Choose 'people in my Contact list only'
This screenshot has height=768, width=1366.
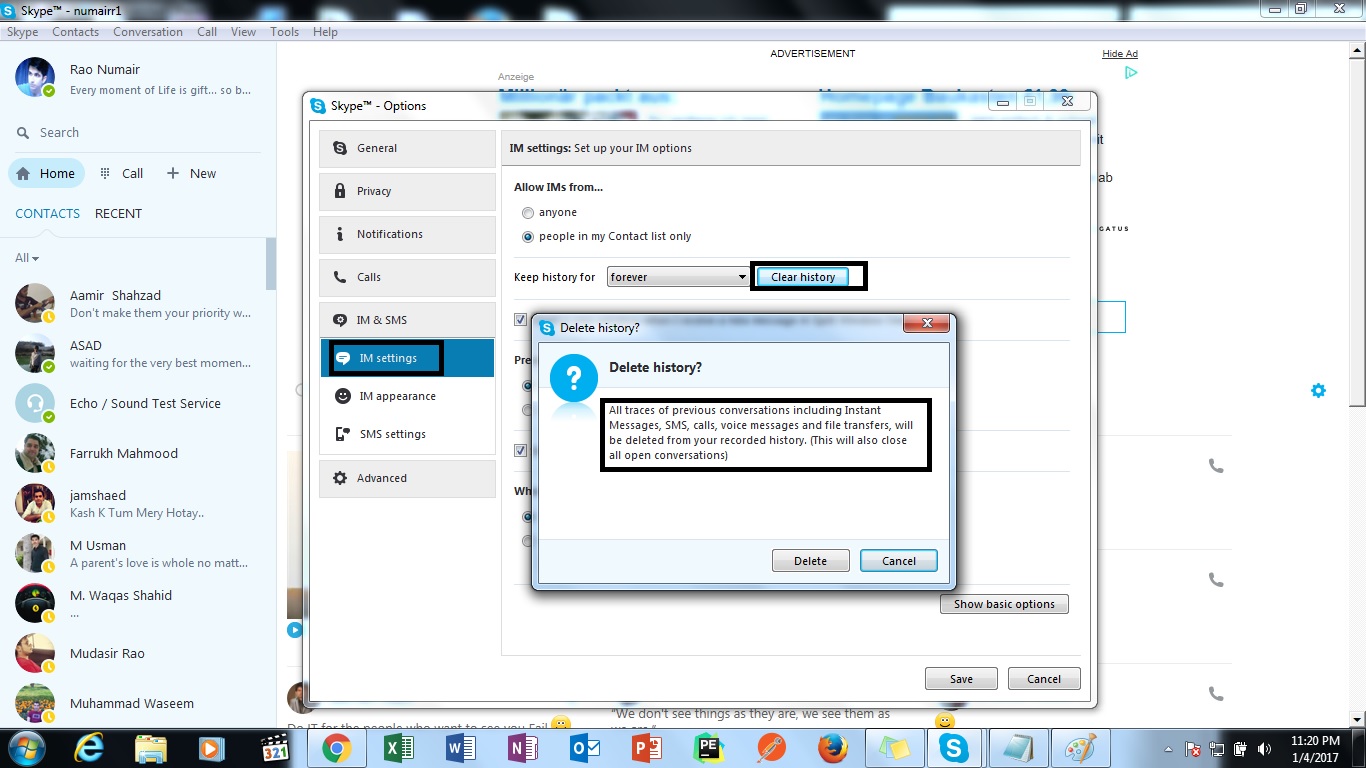pos(528,236)
